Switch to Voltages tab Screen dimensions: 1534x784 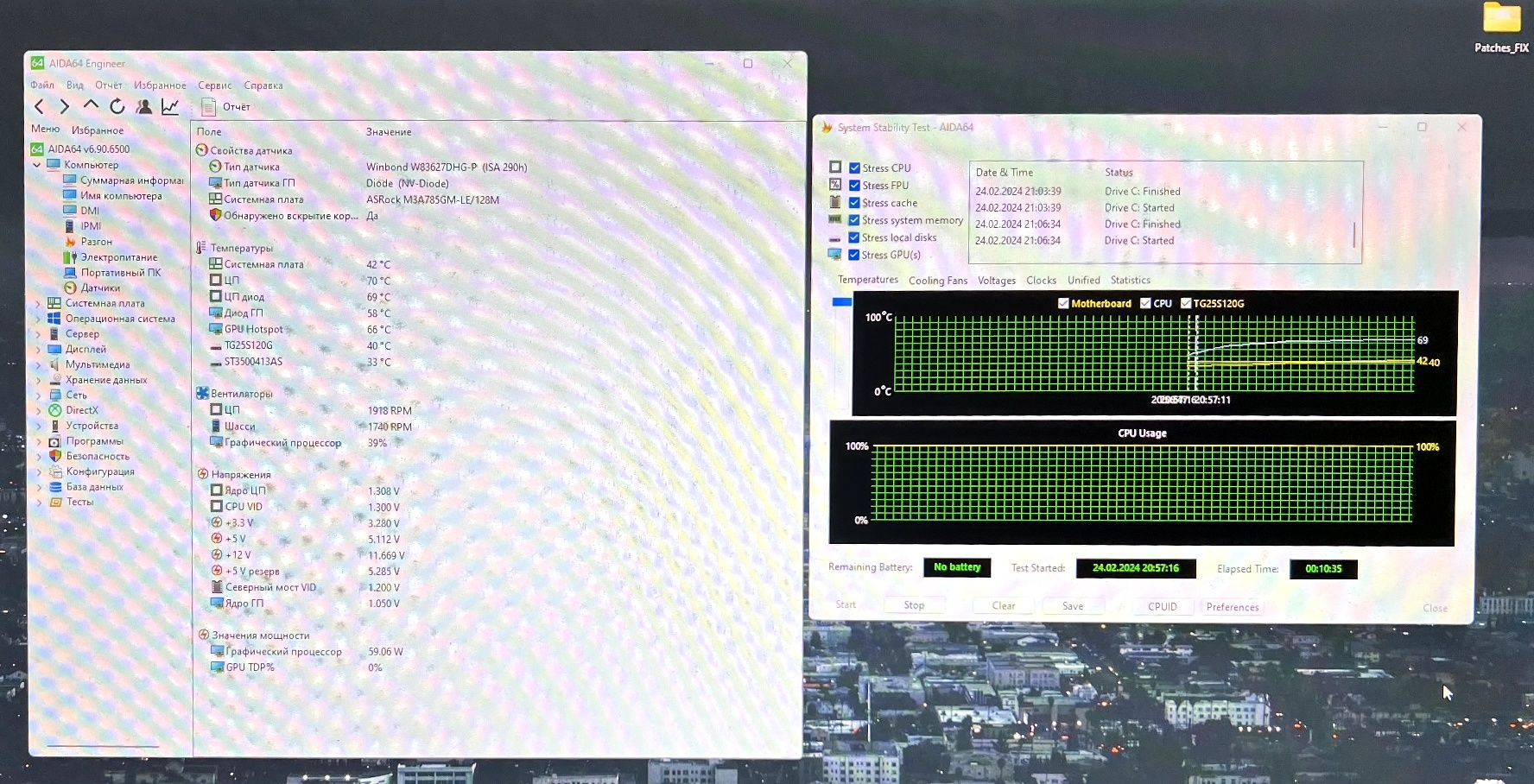pyautogui.click(x=997, y=281)
